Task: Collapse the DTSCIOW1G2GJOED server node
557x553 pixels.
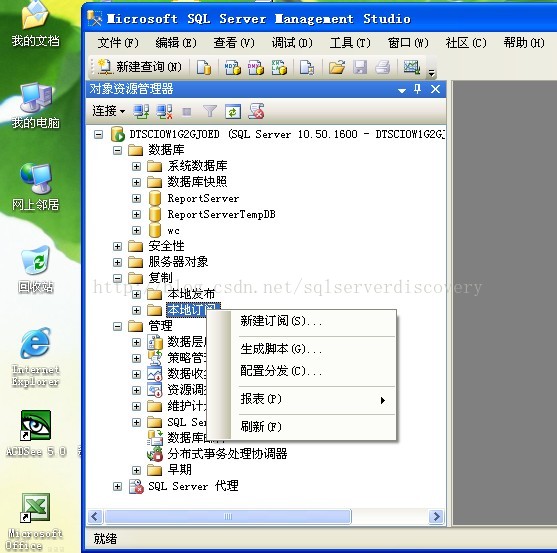Action: tap(98, 135)
